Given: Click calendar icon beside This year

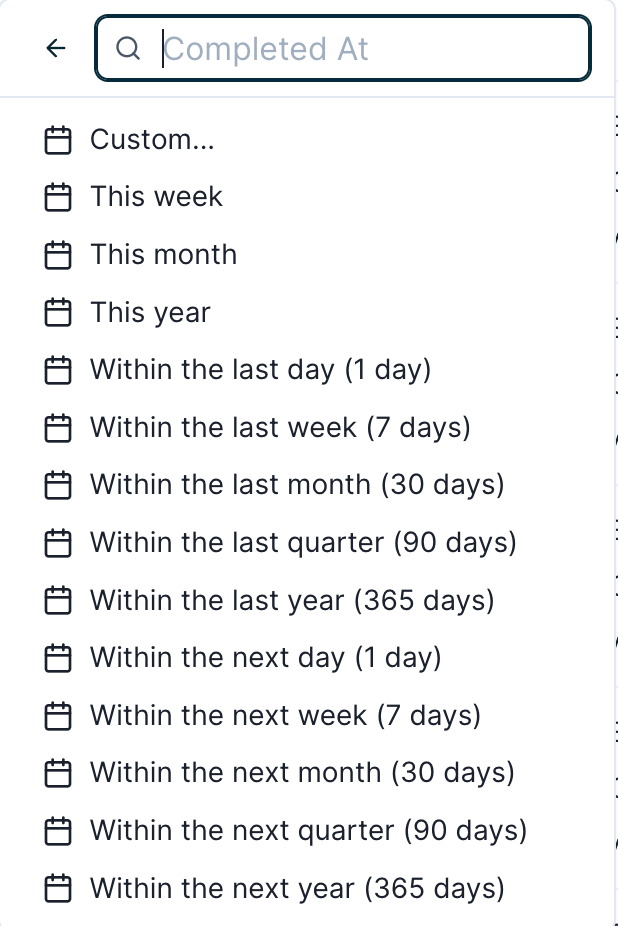Looking at the screenshot, I should point(59,313).
